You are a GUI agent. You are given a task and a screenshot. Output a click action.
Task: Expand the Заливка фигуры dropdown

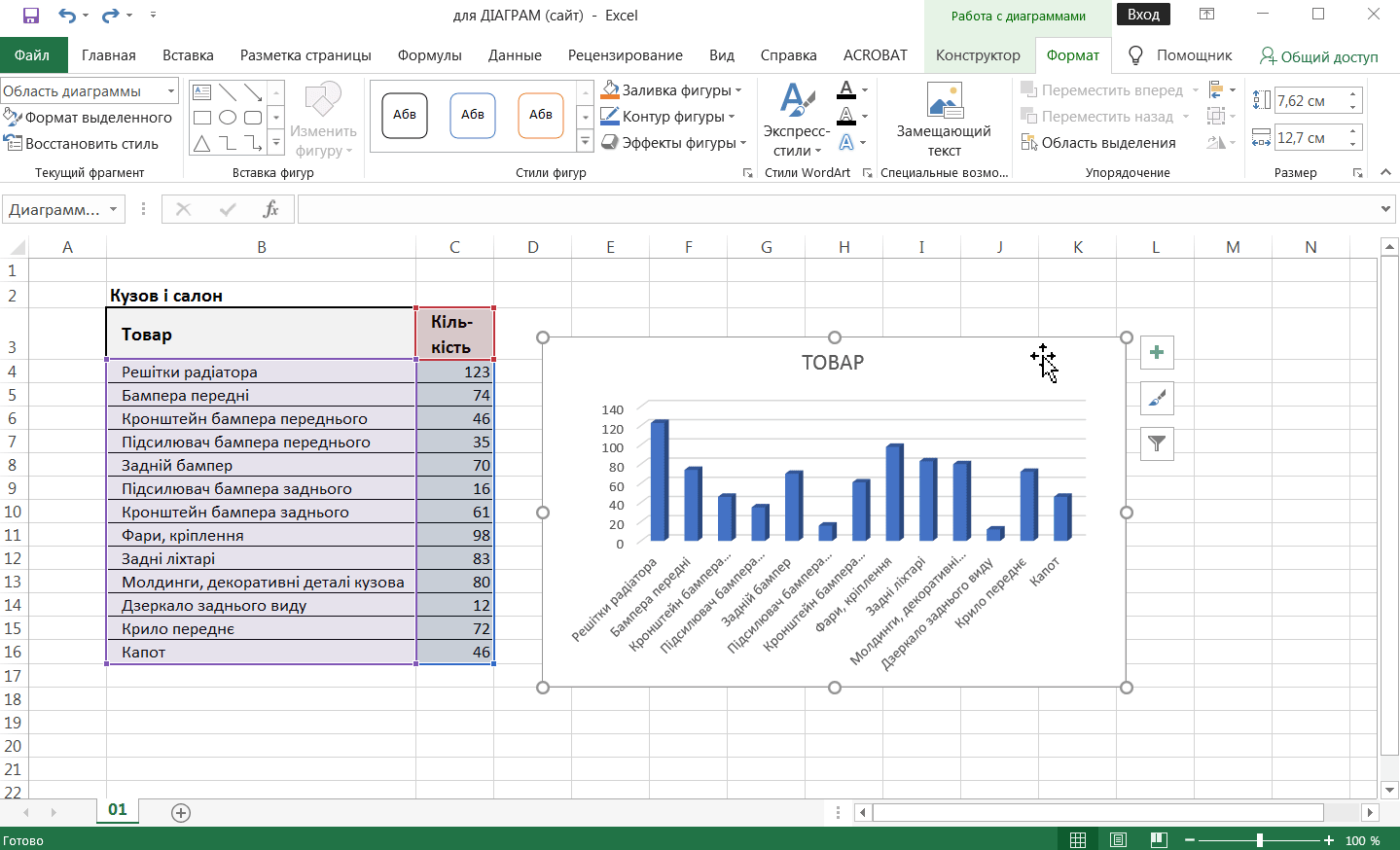(x=738, y=90)
